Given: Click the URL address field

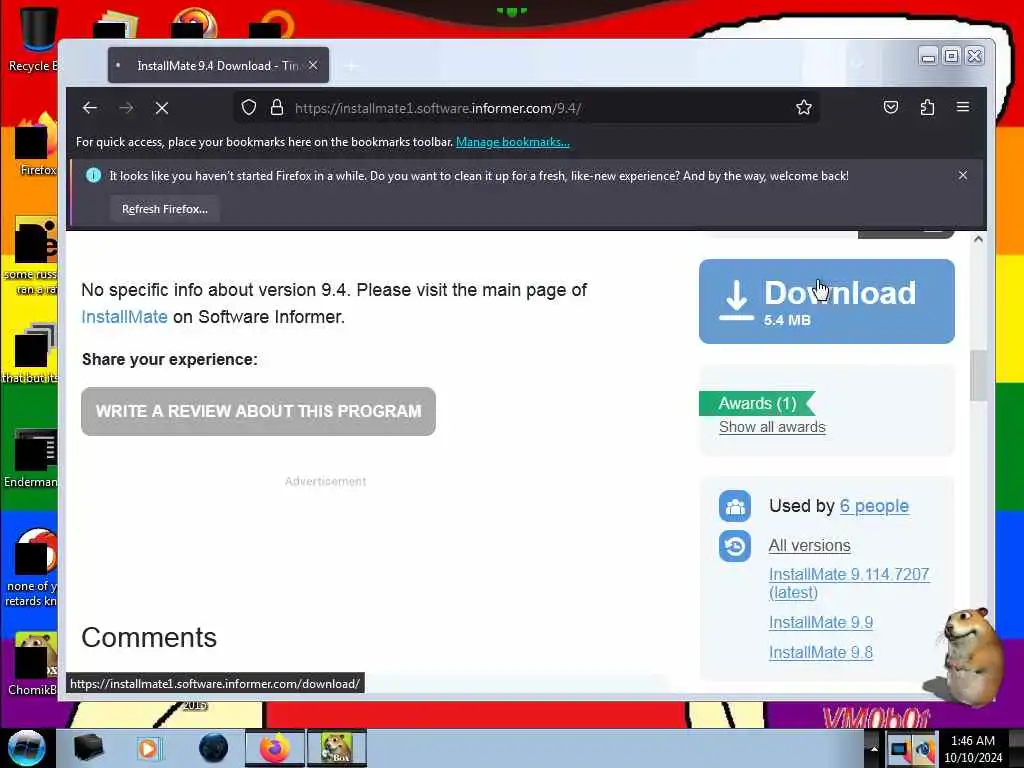Looking at the screenshot, I should (527, 108).
